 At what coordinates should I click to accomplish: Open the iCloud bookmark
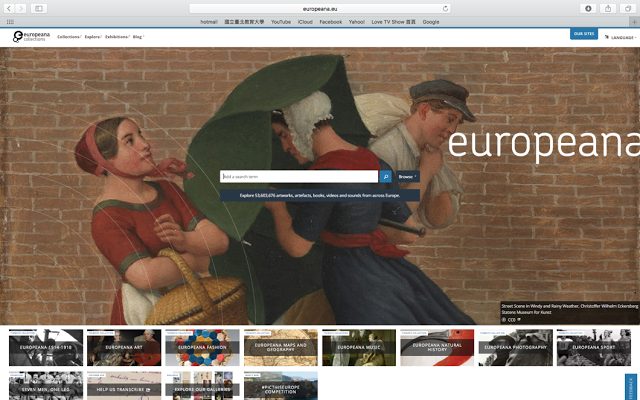click(305, 22)
